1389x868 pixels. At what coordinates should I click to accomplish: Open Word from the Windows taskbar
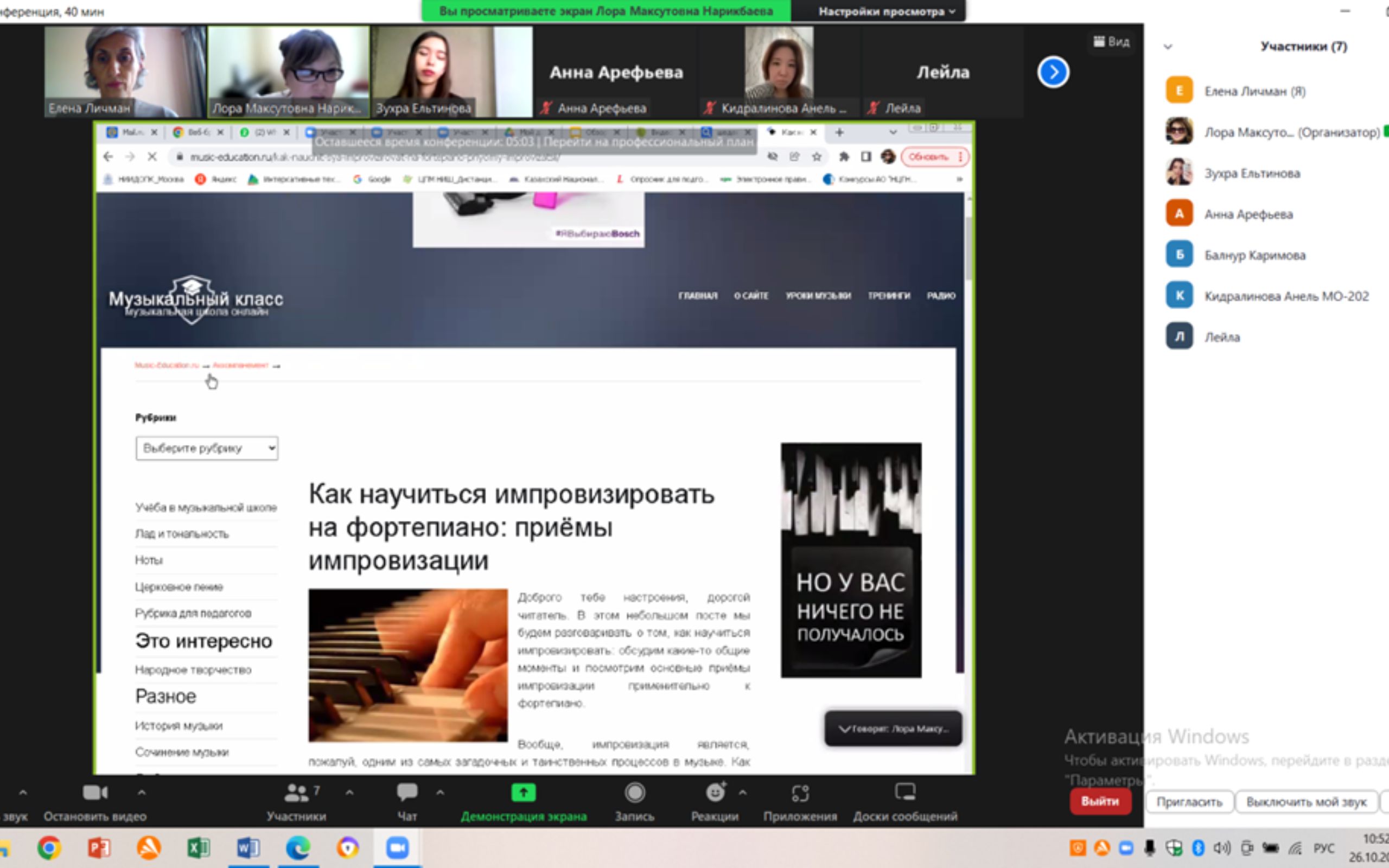[248, 847]
